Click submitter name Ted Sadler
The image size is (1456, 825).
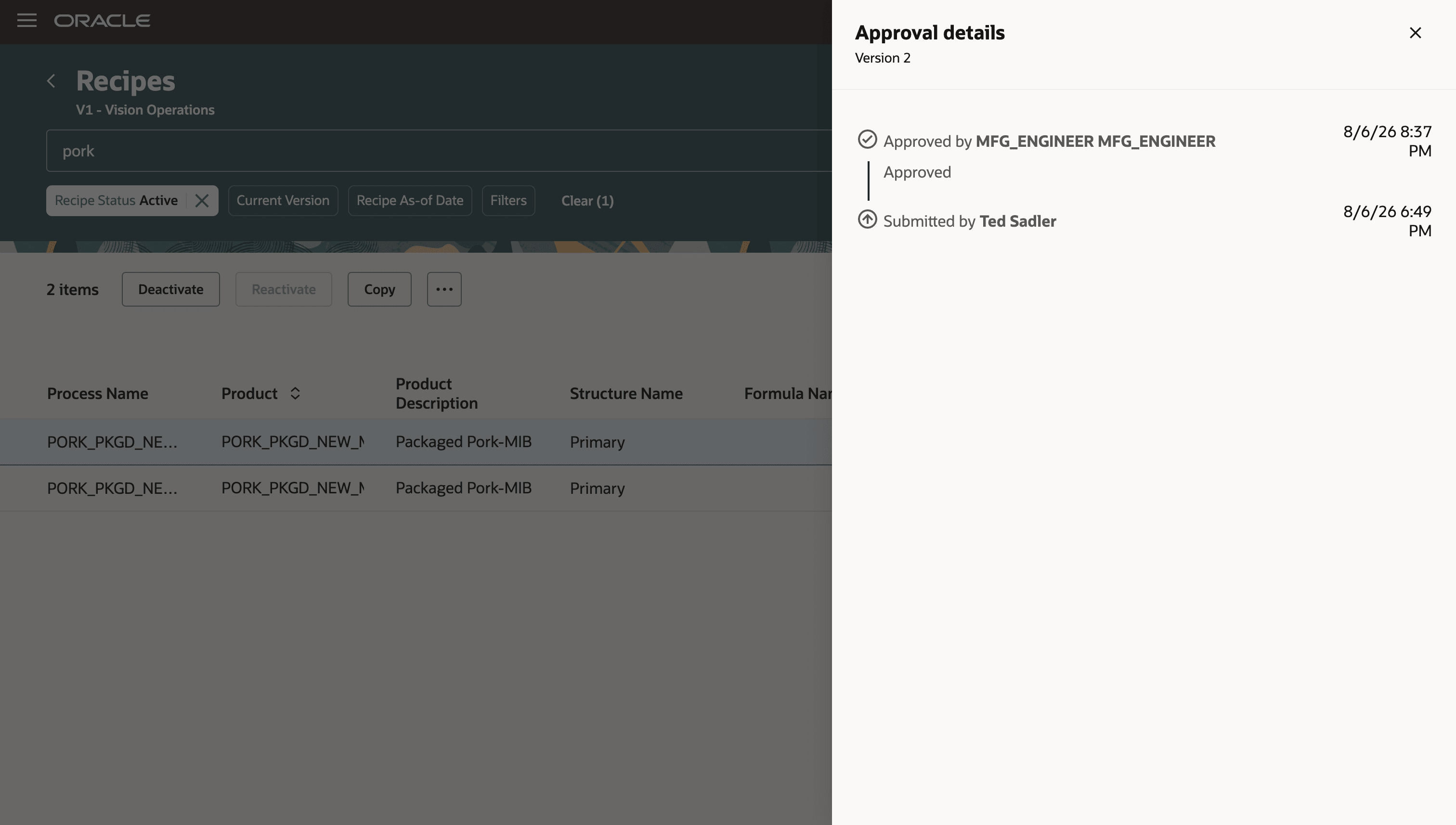(1018, 221)
